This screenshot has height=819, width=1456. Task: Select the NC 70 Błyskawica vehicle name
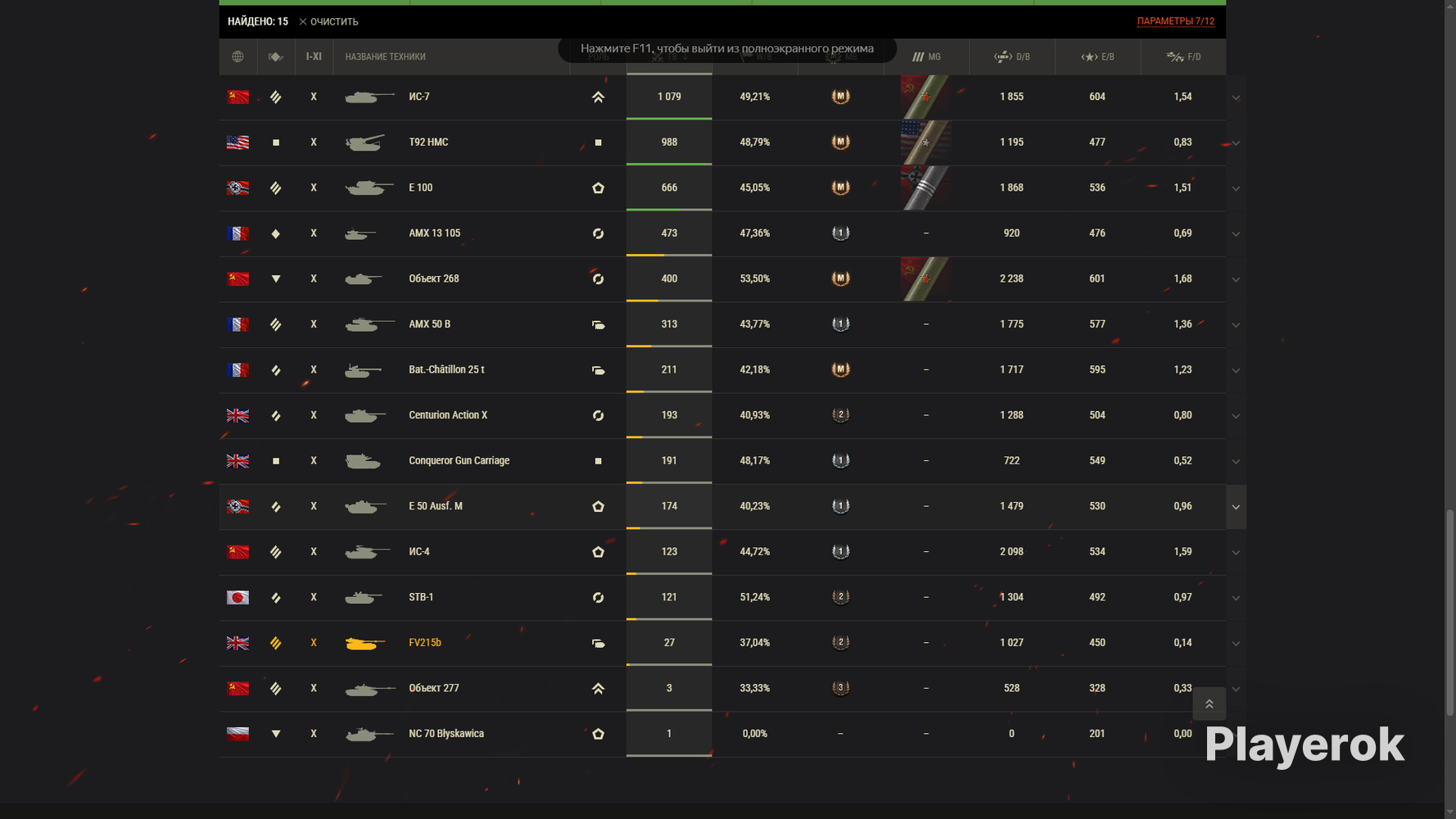click(x=446, y=734)
